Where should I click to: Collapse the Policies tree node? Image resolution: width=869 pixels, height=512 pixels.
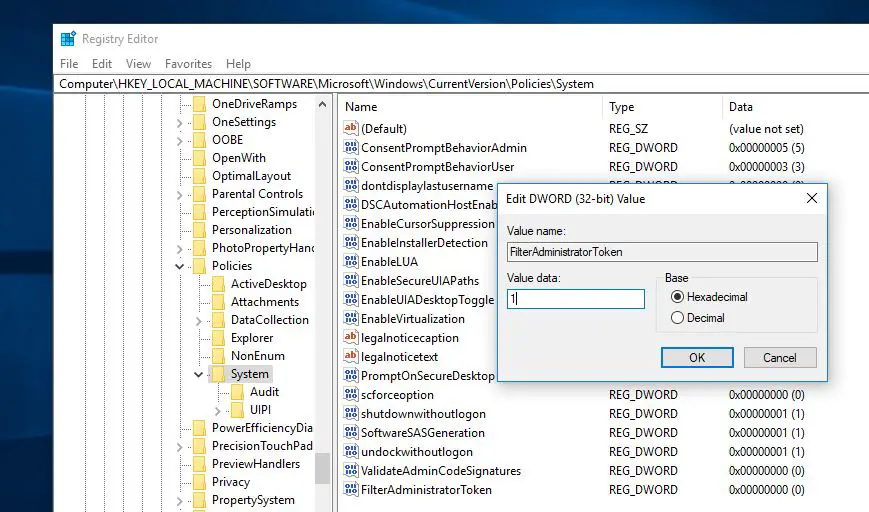click(180, 266)
